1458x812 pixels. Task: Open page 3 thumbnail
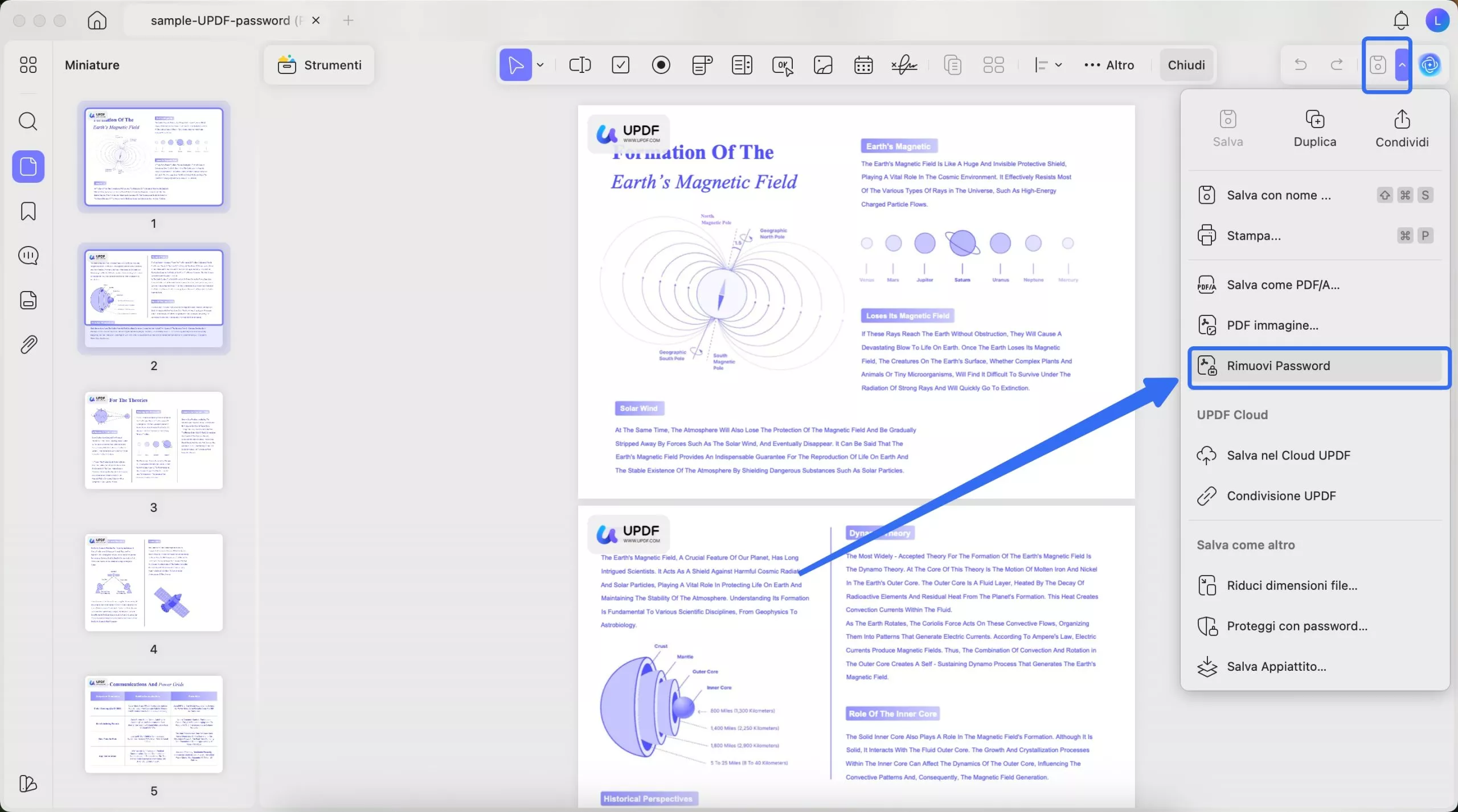click(154, 440)
